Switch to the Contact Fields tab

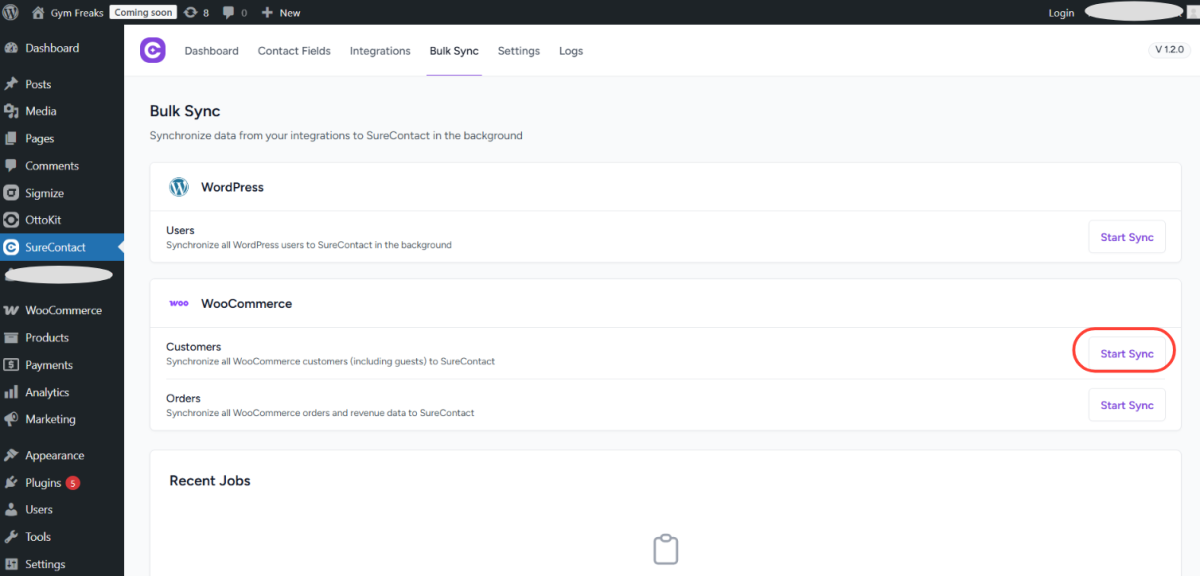(294, 51)
